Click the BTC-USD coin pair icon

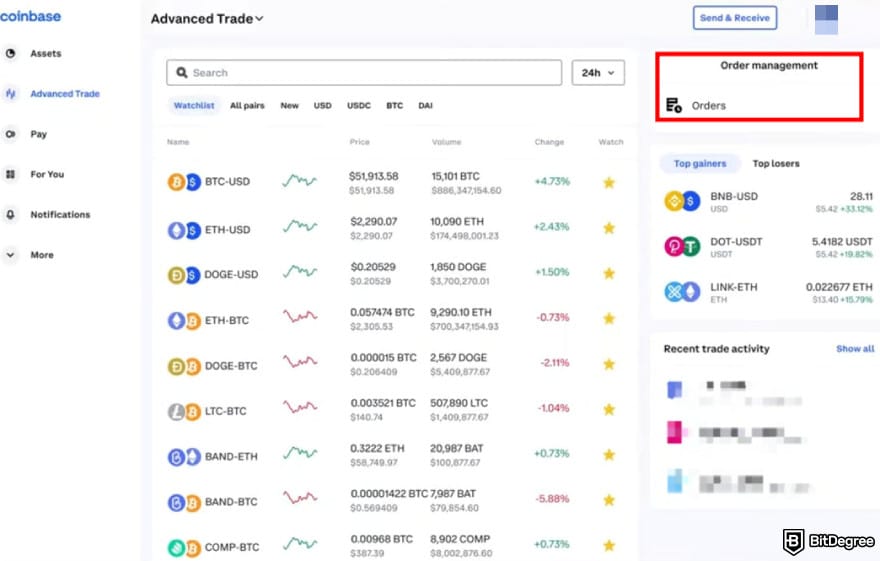184,182
